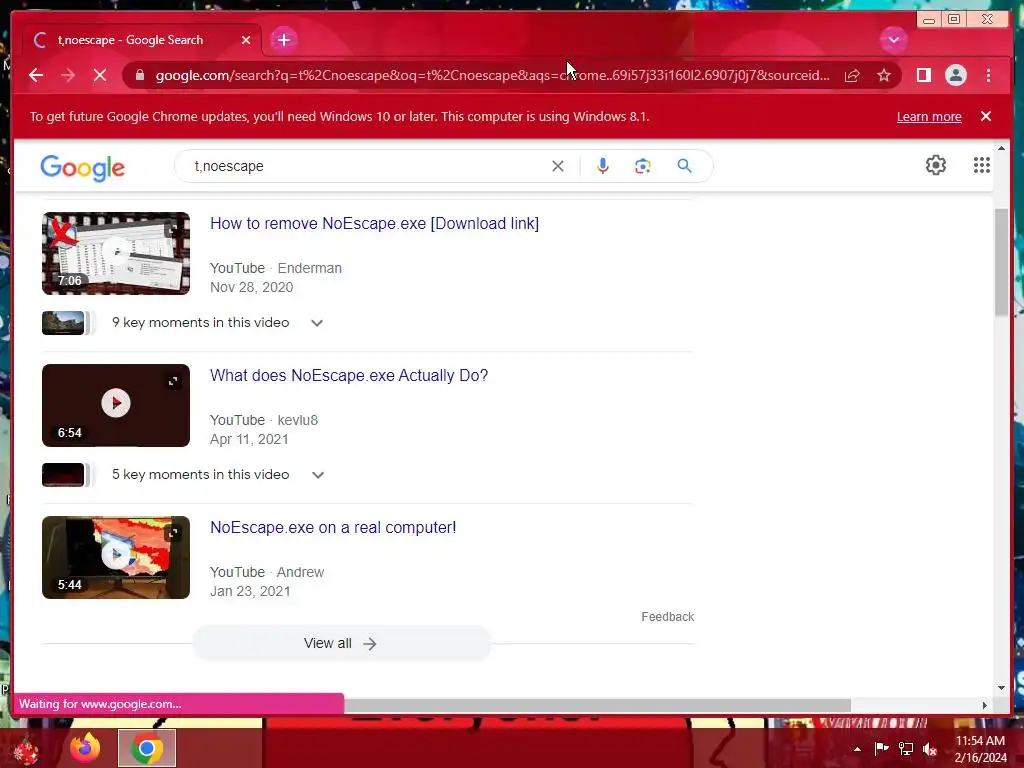Viewport: 1024px width, 768px height.
Task: Open the Chrome profile avatar menu
Action: tap(955, 76)
